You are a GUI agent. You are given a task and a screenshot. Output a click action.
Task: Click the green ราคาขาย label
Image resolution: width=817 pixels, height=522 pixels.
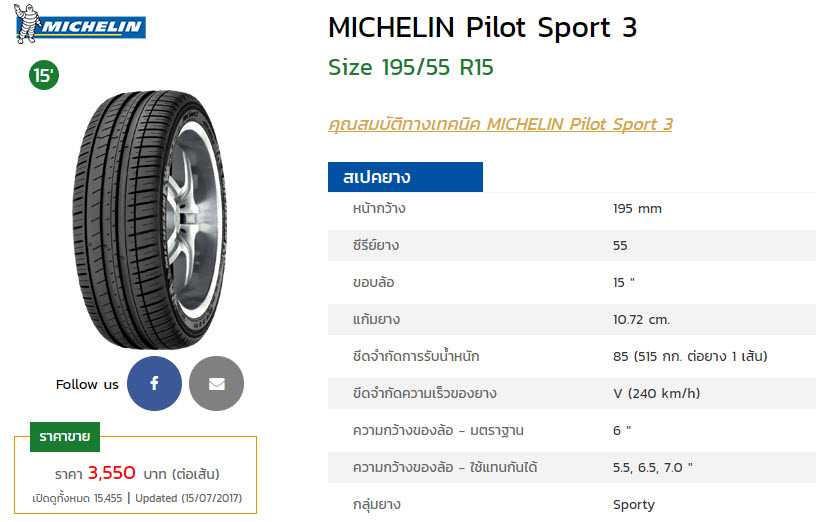tap(65, 437)
